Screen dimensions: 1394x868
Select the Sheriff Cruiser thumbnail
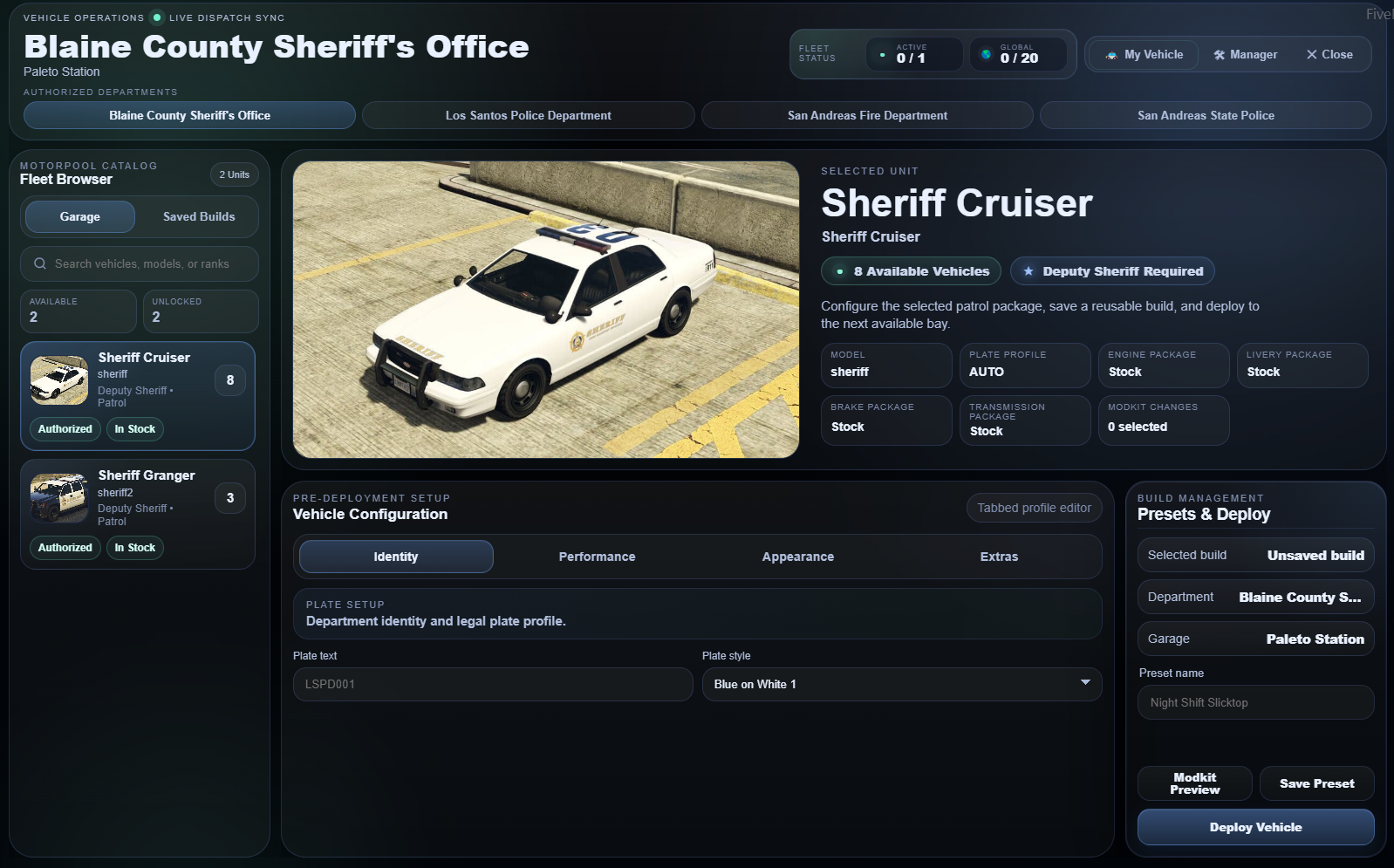click(x=59, y=379)
